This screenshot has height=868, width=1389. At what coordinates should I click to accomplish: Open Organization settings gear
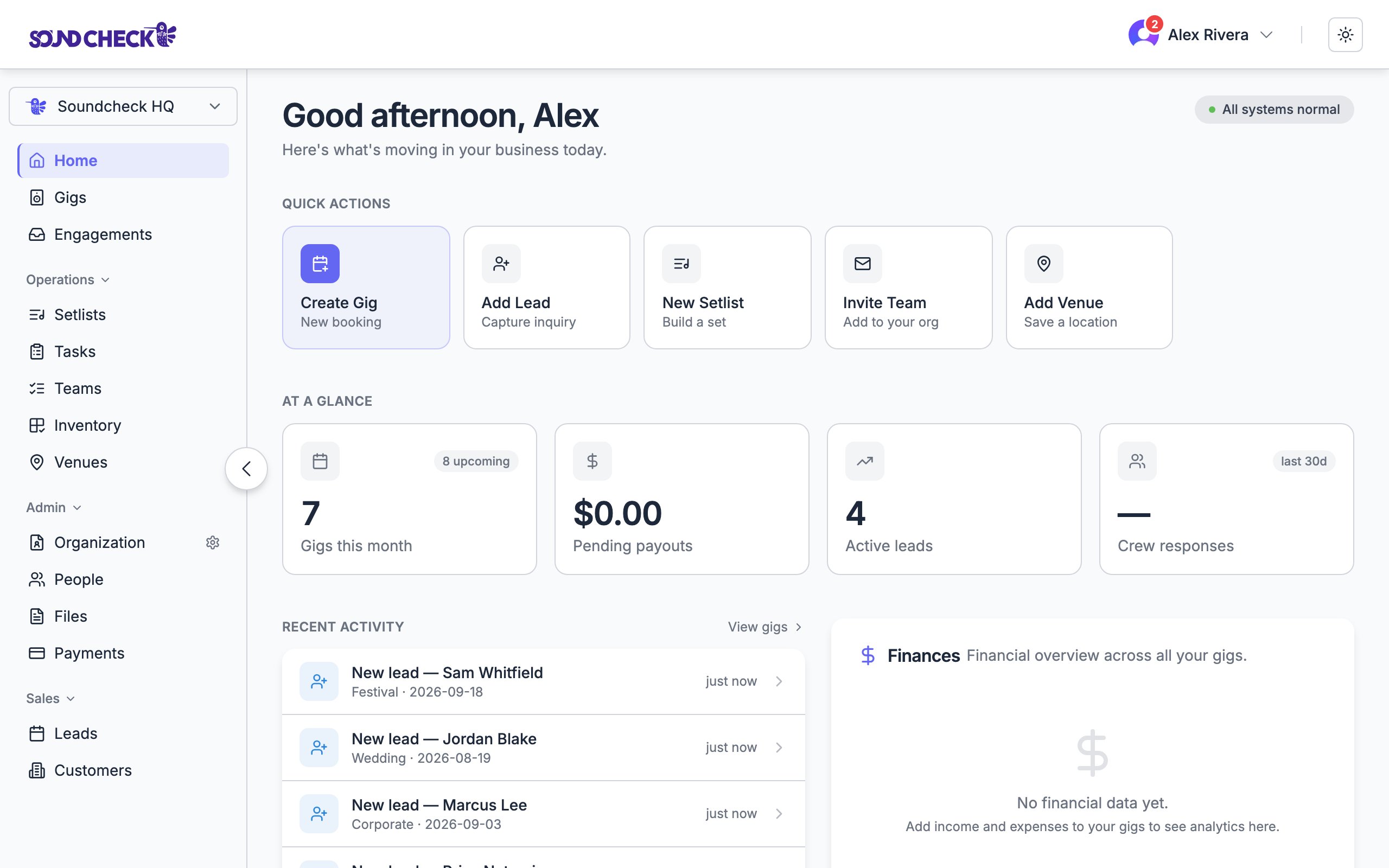(x=212, y=542)
